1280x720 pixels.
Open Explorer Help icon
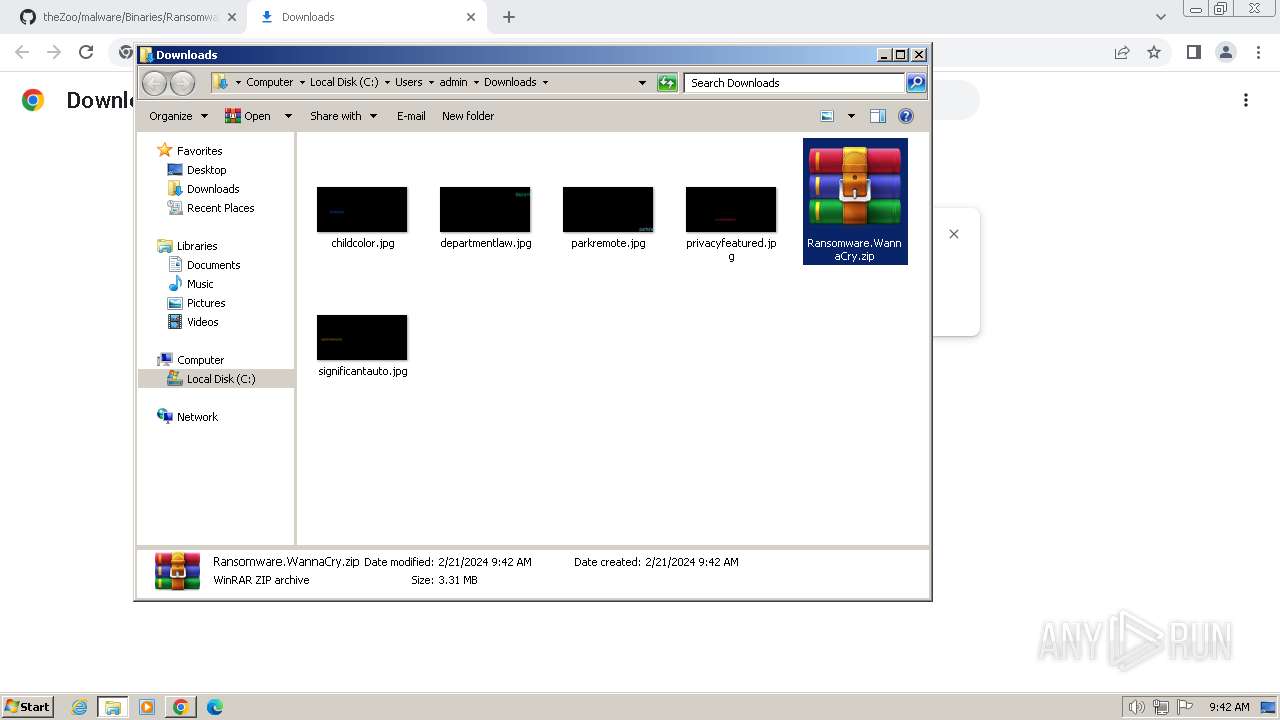tap(906, 116)
